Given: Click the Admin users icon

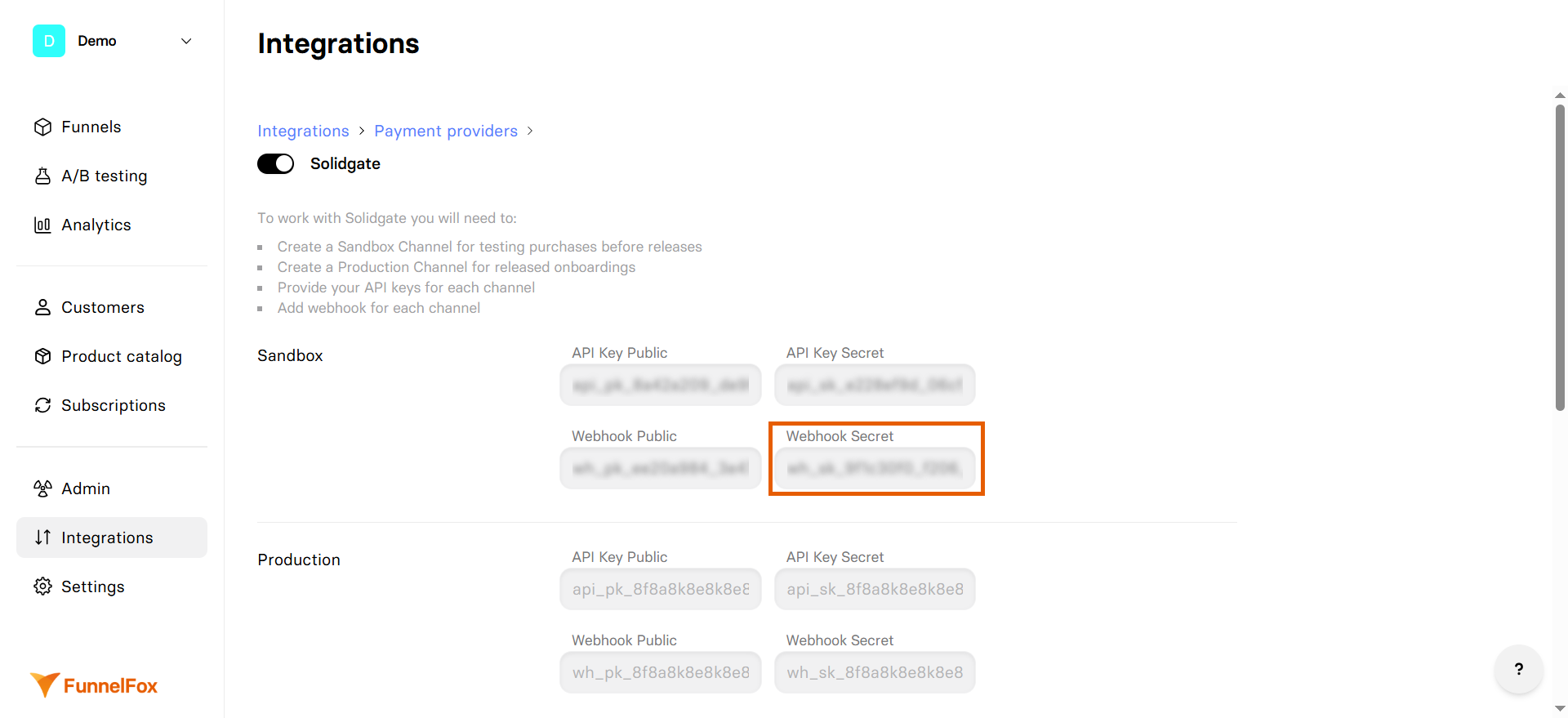Looking at the screenshot, I should (42, 488).
